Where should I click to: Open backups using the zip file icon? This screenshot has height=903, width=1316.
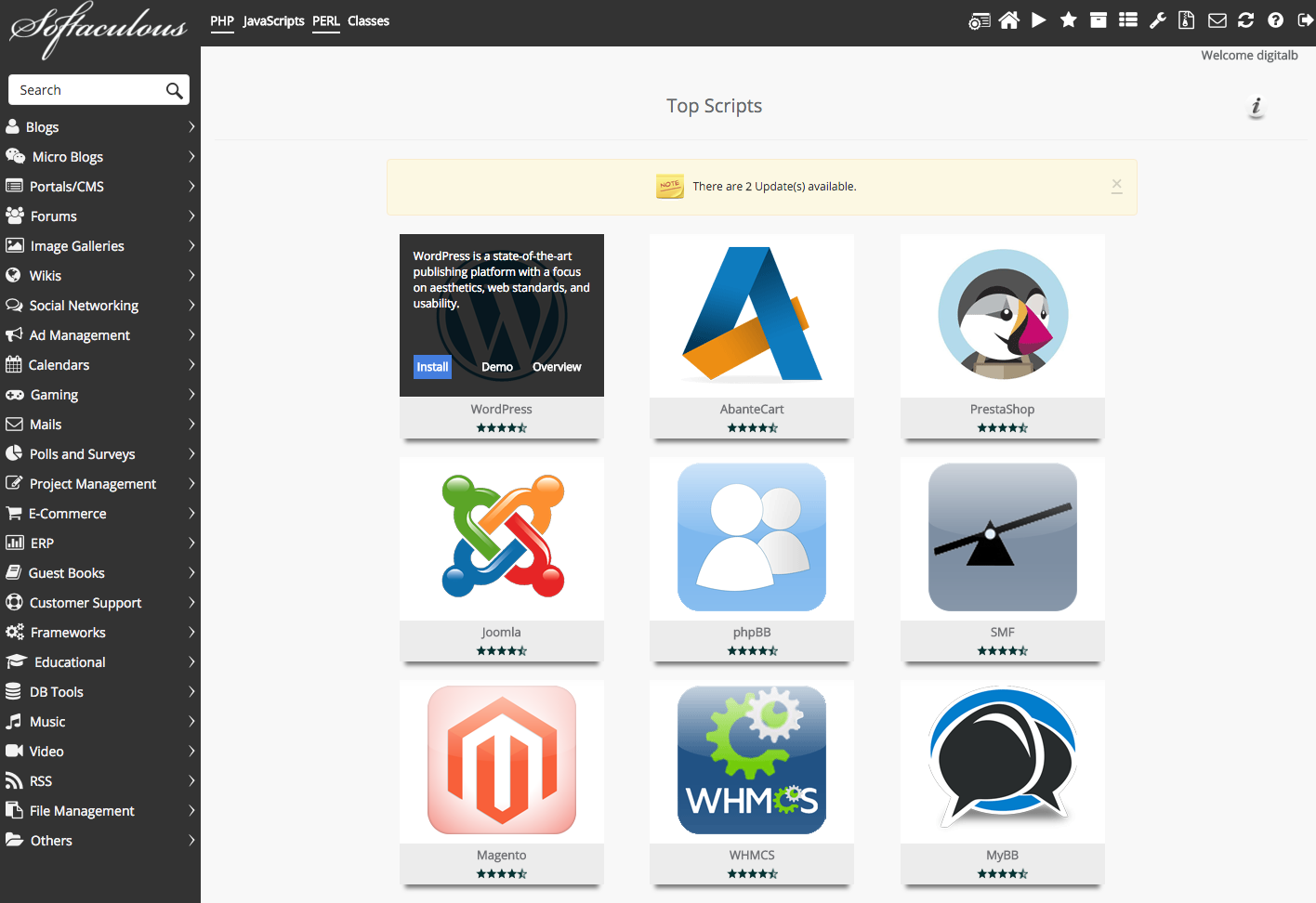click(1187, 20)
